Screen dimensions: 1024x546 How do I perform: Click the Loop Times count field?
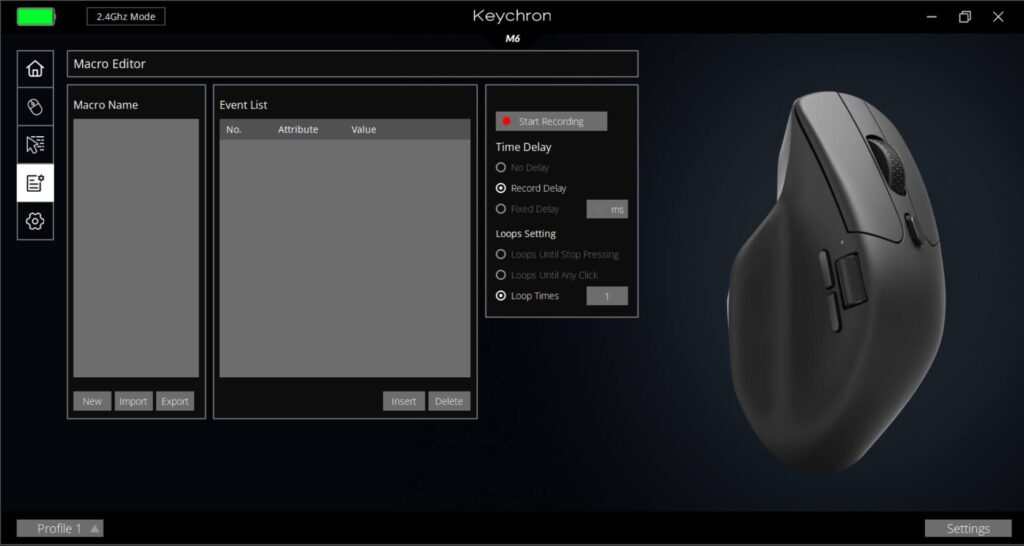point(606,296)
